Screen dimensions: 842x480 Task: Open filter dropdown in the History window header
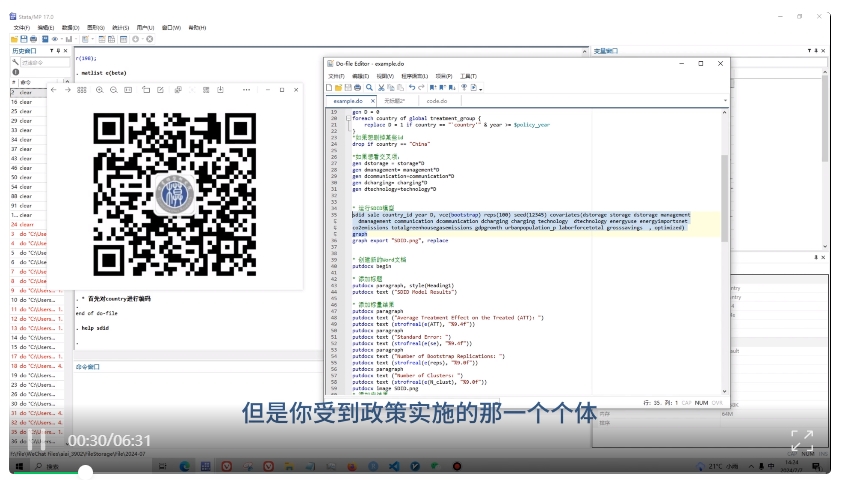pos(52,50)
